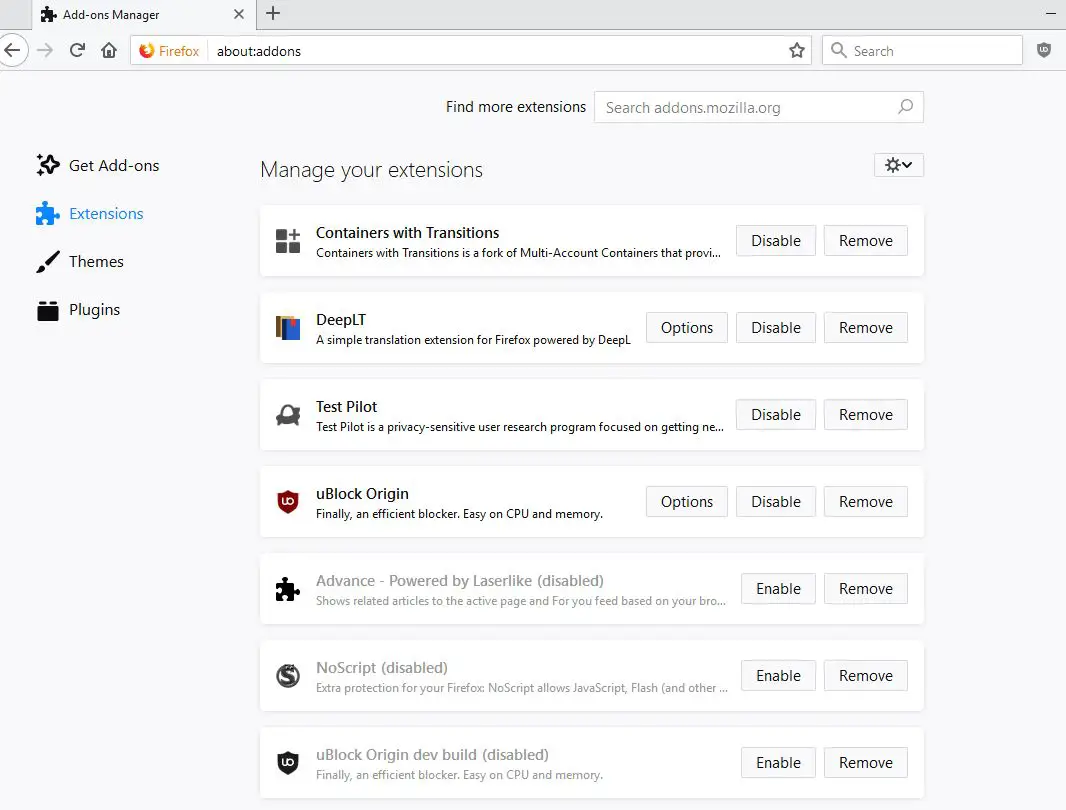Click the magnifier in the addons search field
Screen dimensions: 1066x810
point(905,107)
